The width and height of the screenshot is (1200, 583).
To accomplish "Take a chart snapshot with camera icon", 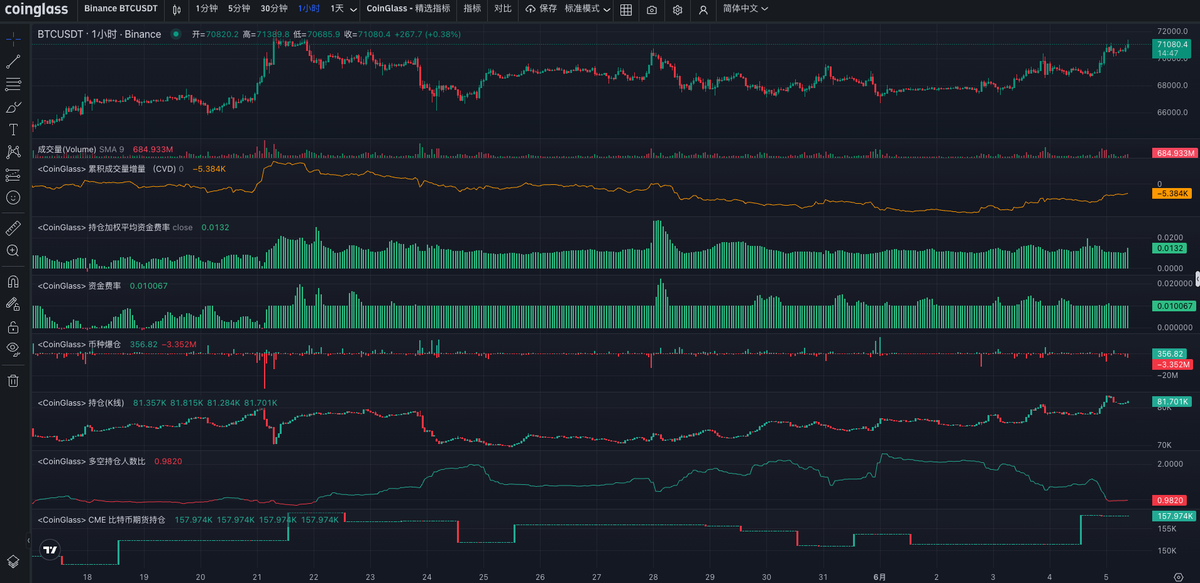I will [652, 9].
